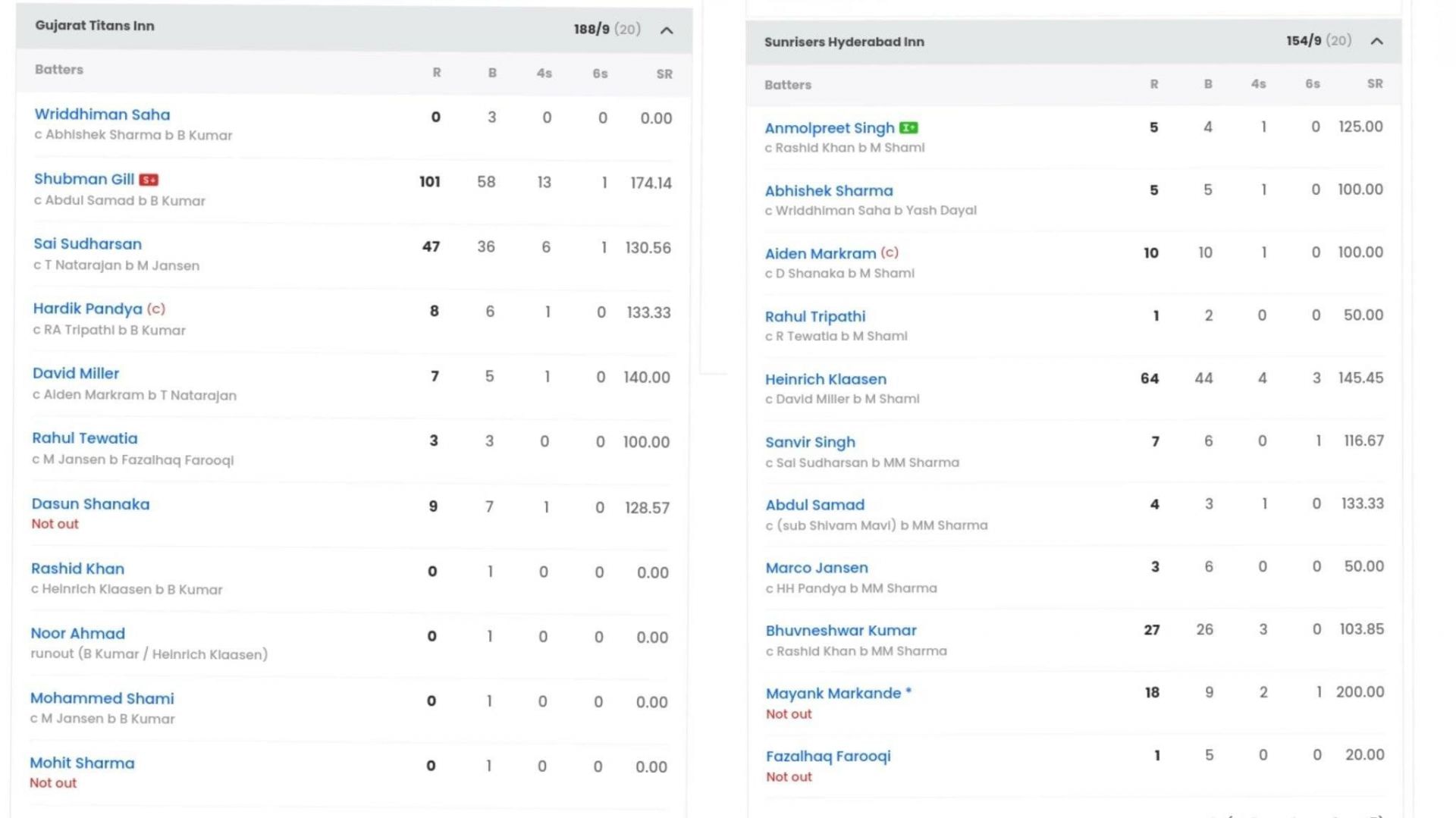The width and height of the screenshot is (1456, 818).
Task: Open David Miller's profile link
Action: click(76, 373)
